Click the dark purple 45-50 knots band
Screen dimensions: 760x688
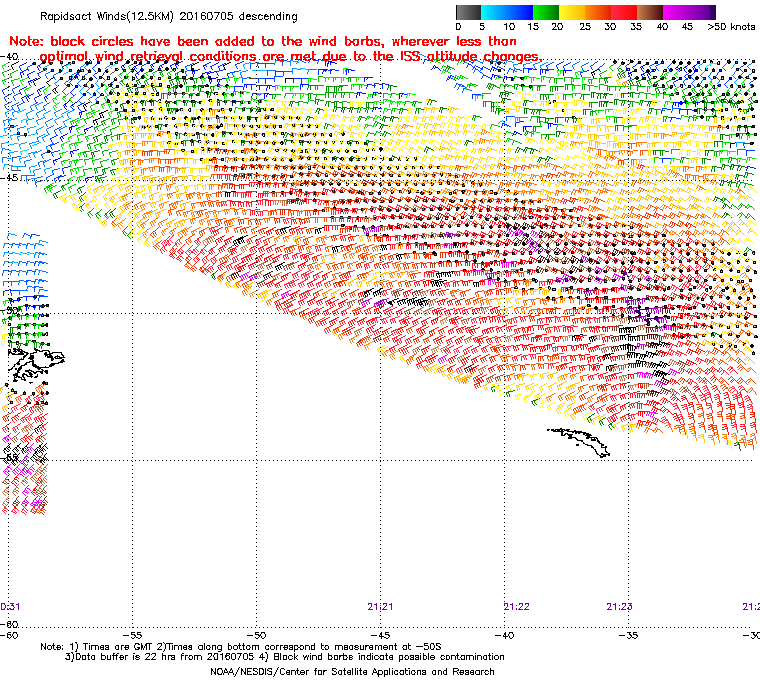click(703, 12)
